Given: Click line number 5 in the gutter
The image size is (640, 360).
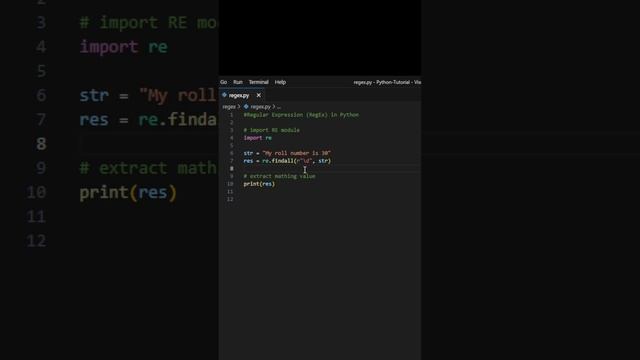Looking at the screenshot, I should click(231, 145).
